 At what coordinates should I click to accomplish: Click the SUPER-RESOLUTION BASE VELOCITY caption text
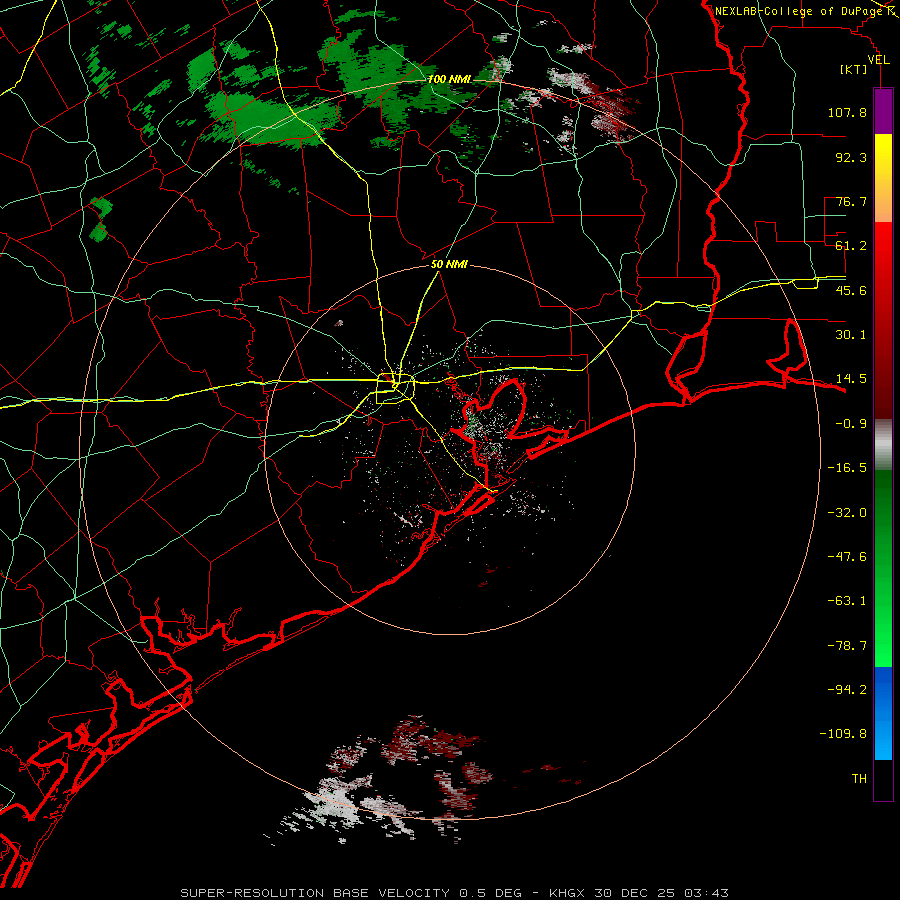click(315, 893)
